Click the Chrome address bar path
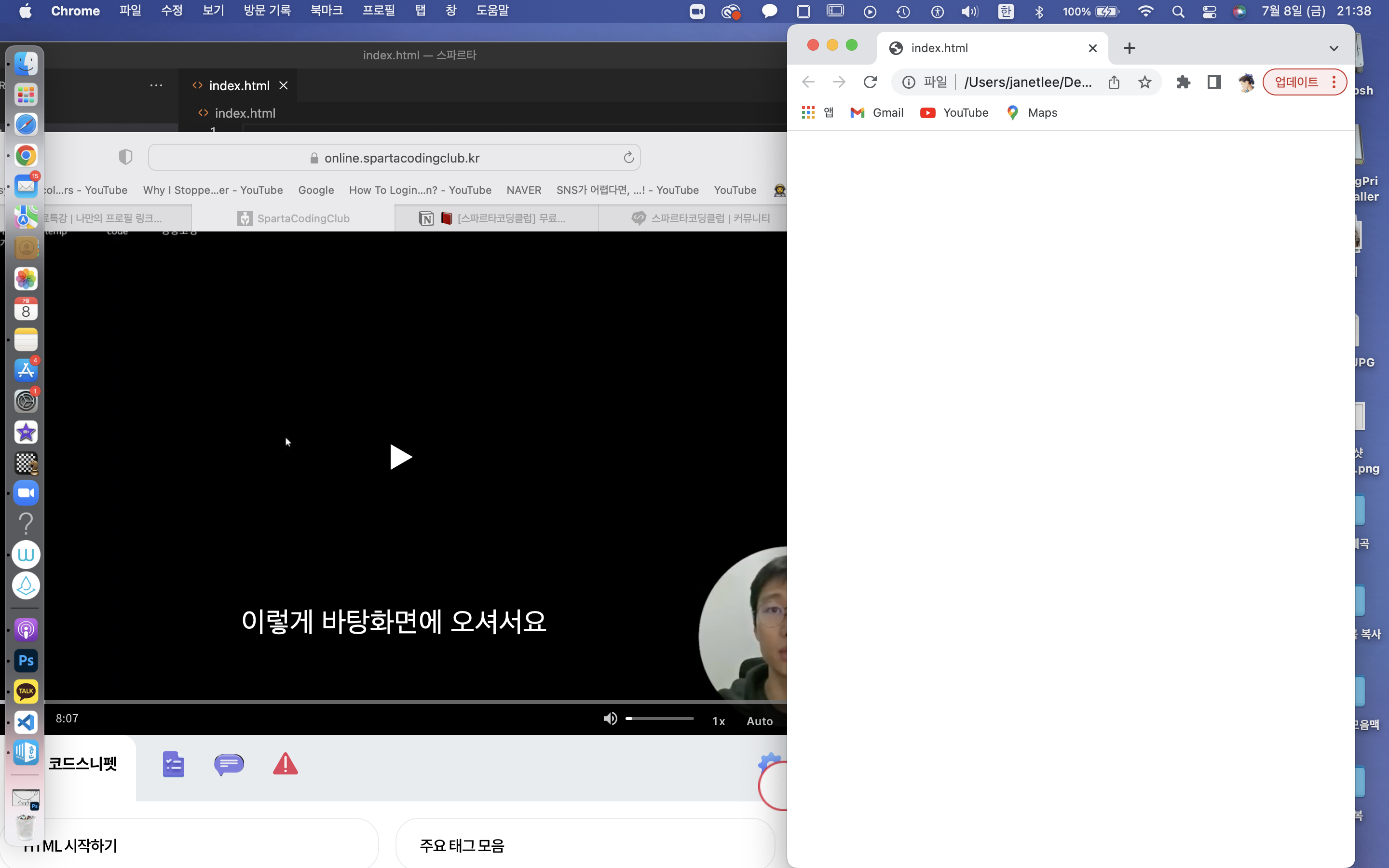The width and height of the screenshot is (1389, 868). (x=1027, y=82)
